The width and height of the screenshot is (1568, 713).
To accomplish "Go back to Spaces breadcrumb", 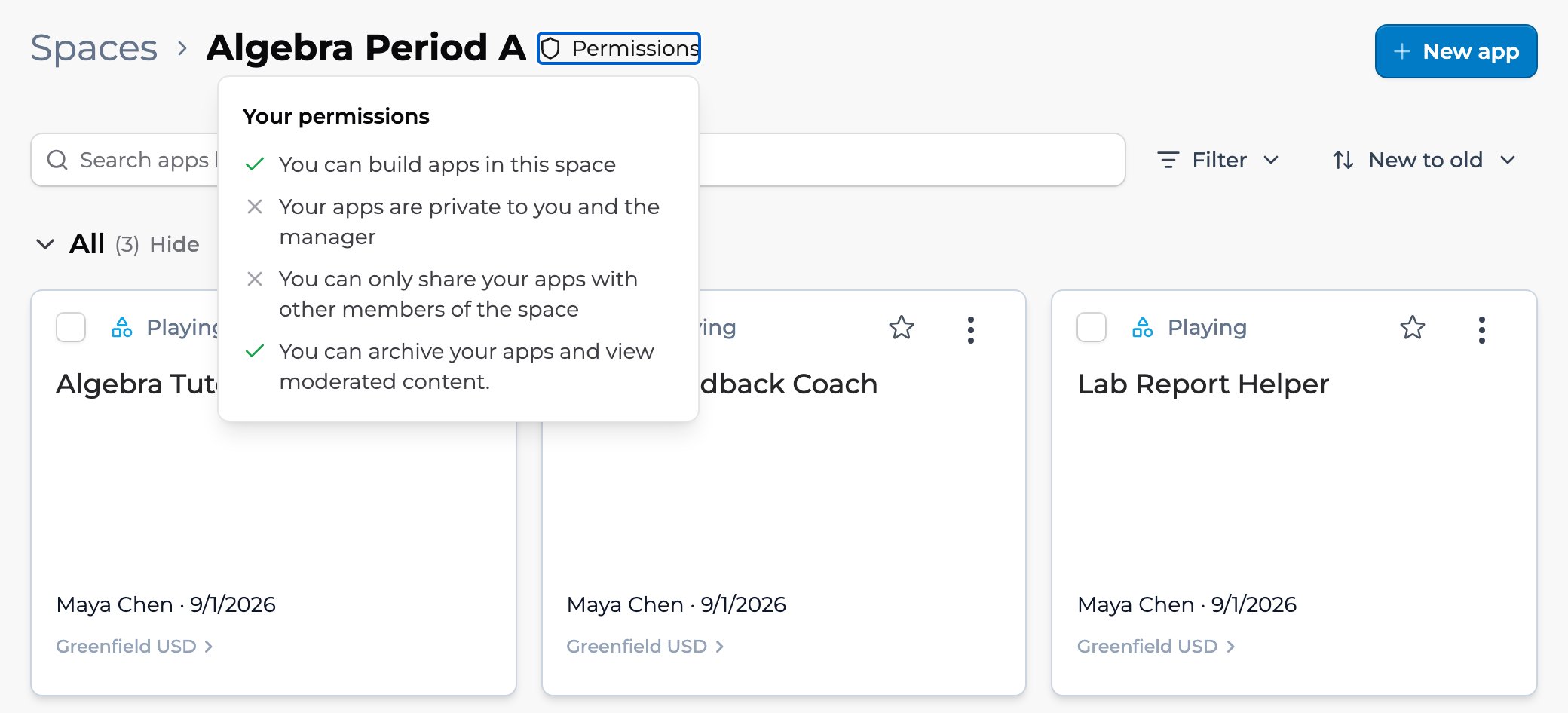I will [x=94, y=48].
